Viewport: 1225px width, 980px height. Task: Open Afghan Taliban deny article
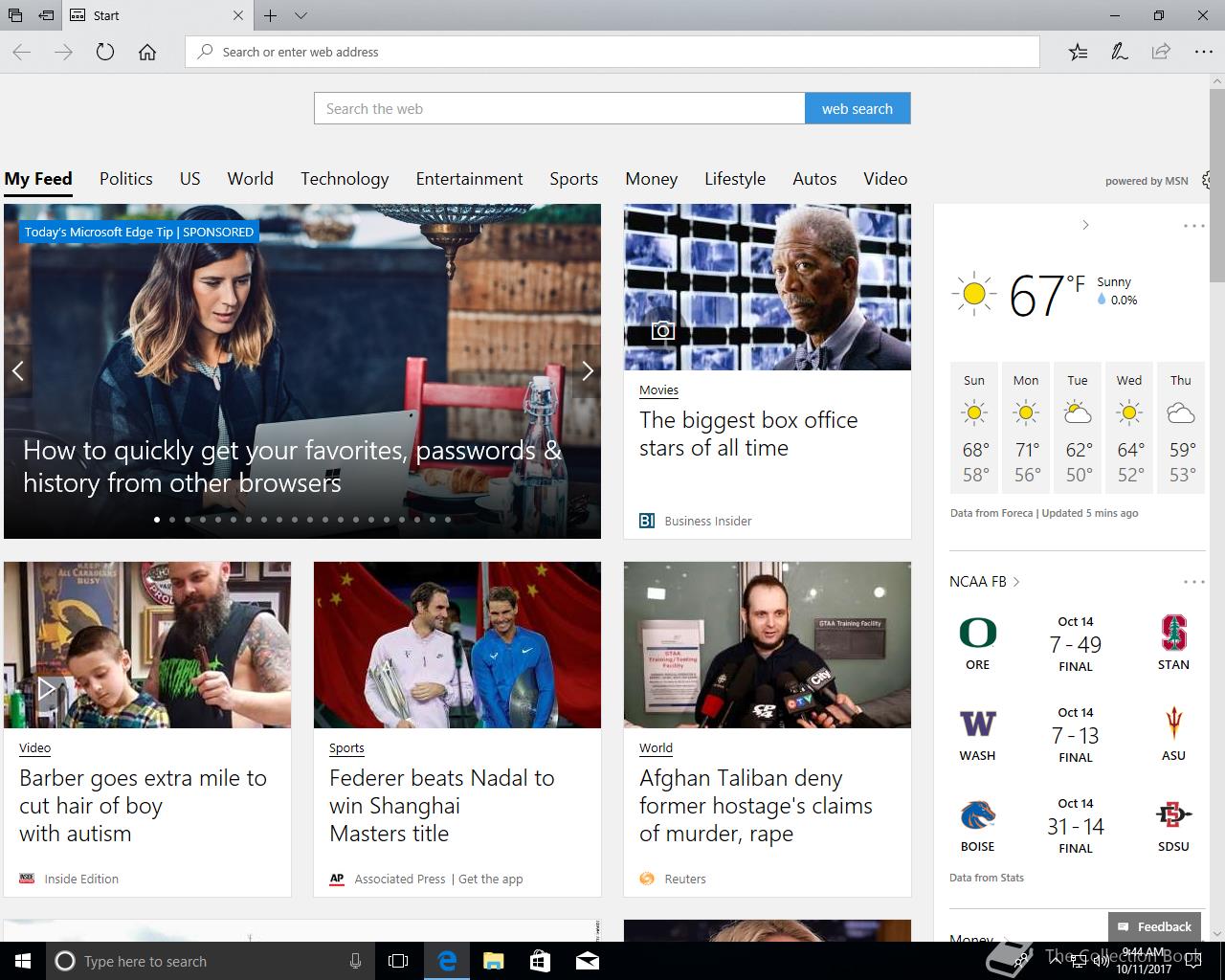coord(756,806)
